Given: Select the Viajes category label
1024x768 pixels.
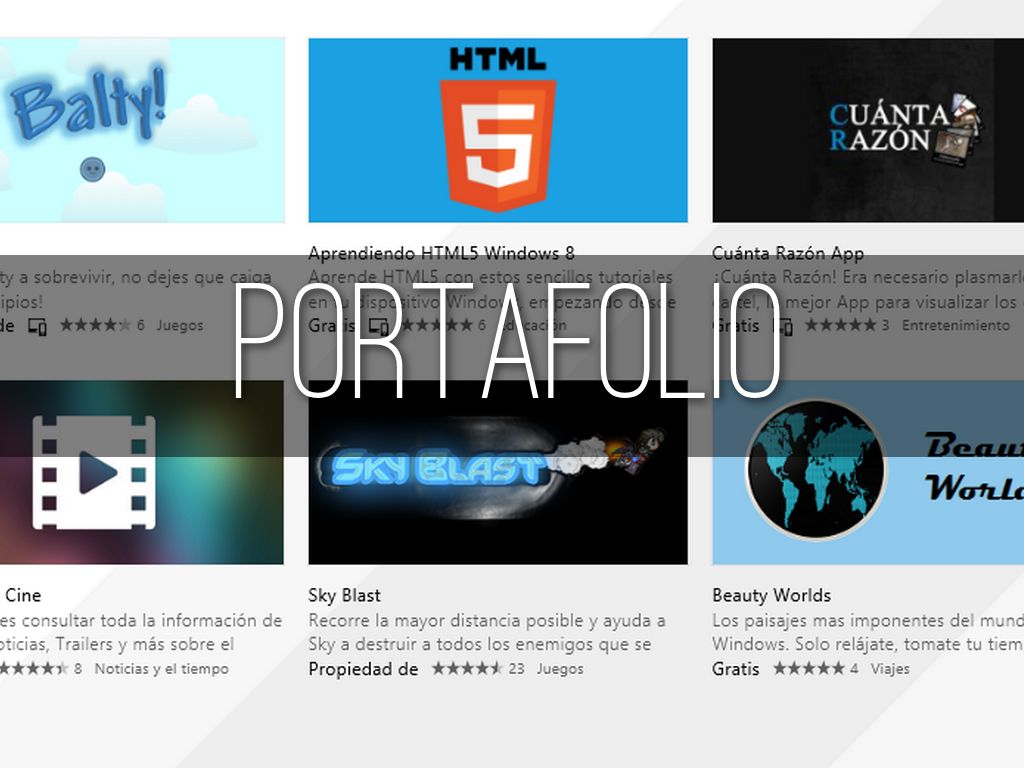Looking at the screenshot, I should pyautogui.click(x=889, y=669).
